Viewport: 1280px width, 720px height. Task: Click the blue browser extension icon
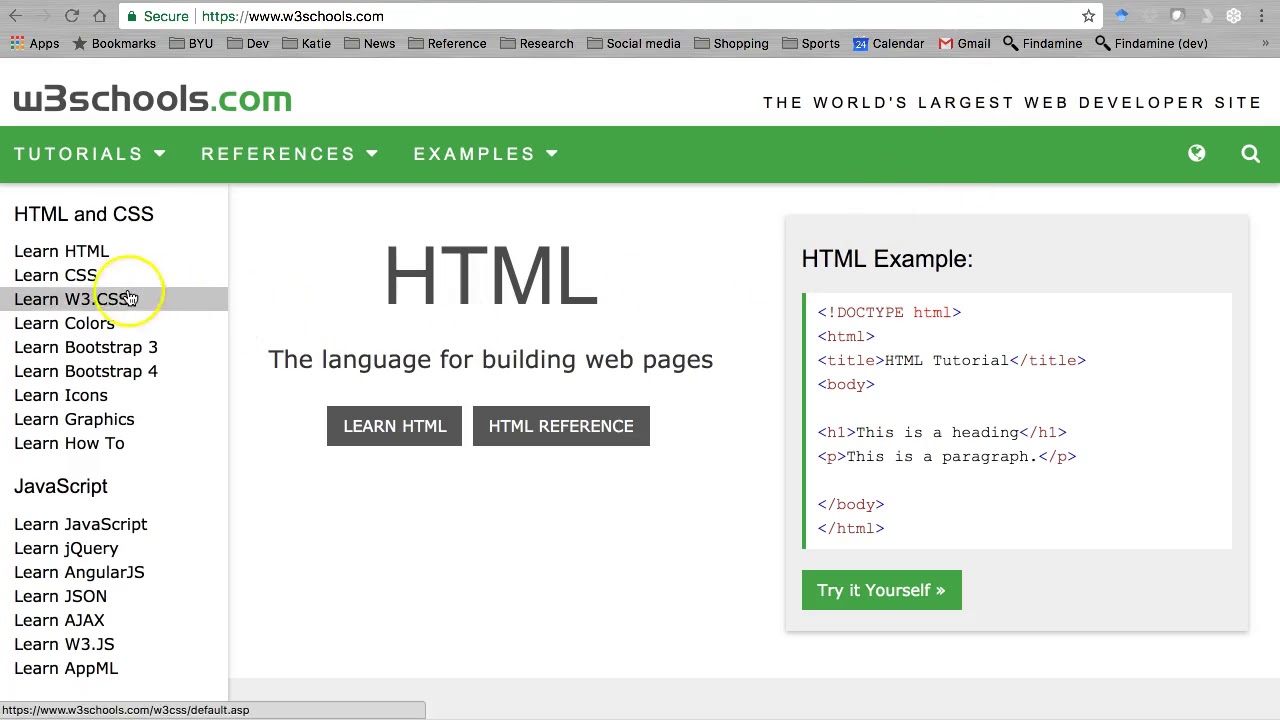pyautogui.click(x=1121, y=16)
